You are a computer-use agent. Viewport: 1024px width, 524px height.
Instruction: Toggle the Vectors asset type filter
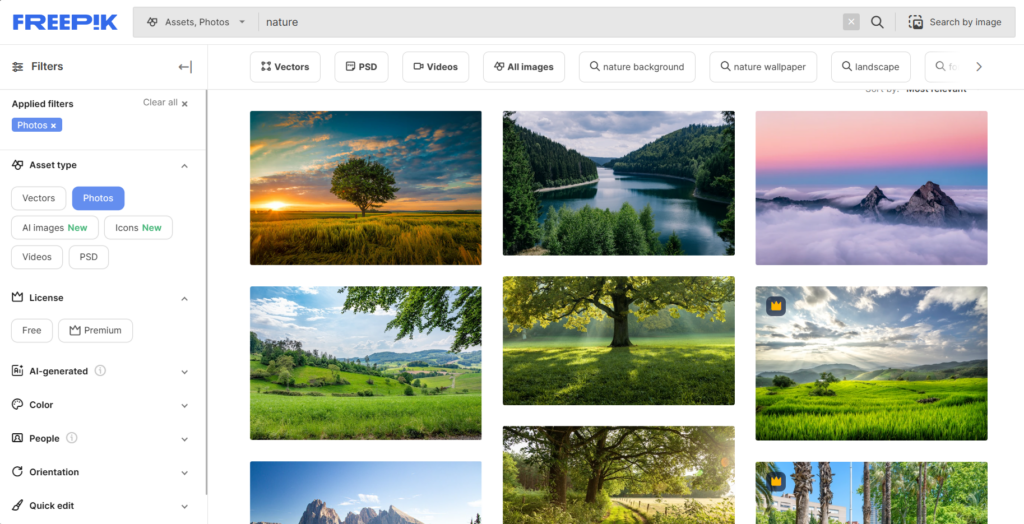click(39, 198)
